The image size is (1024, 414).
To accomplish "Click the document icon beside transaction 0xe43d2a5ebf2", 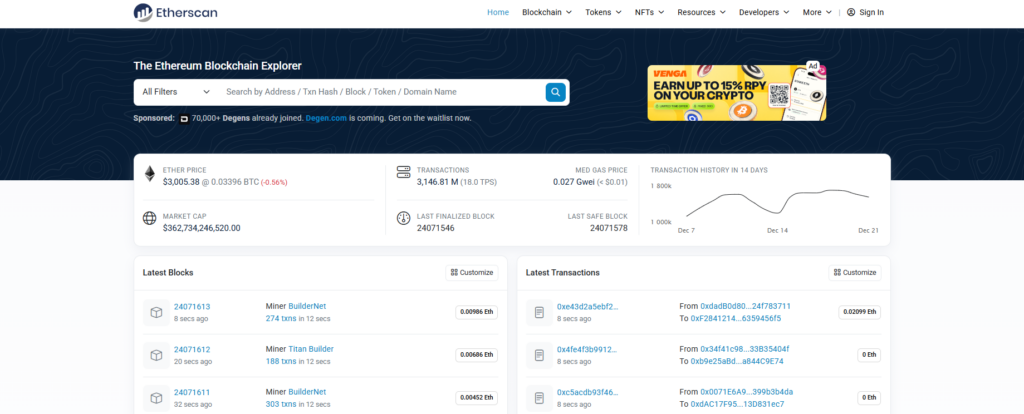I will tap(539, 312).
